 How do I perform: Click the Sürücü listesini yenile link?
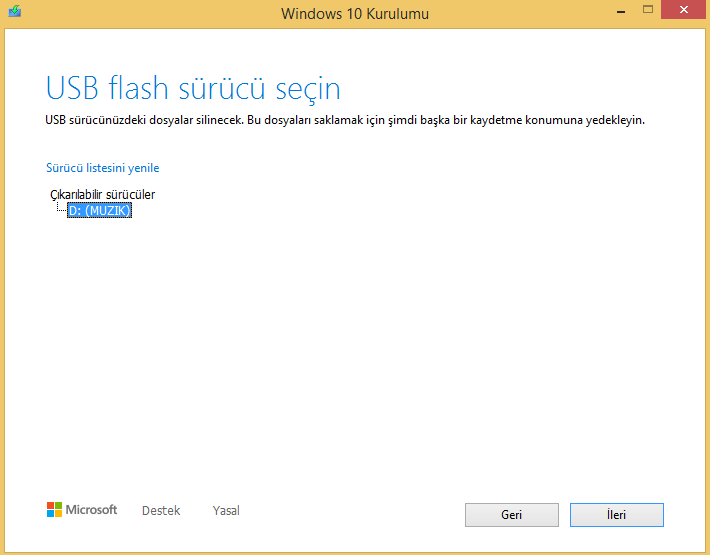click(103, 168)
